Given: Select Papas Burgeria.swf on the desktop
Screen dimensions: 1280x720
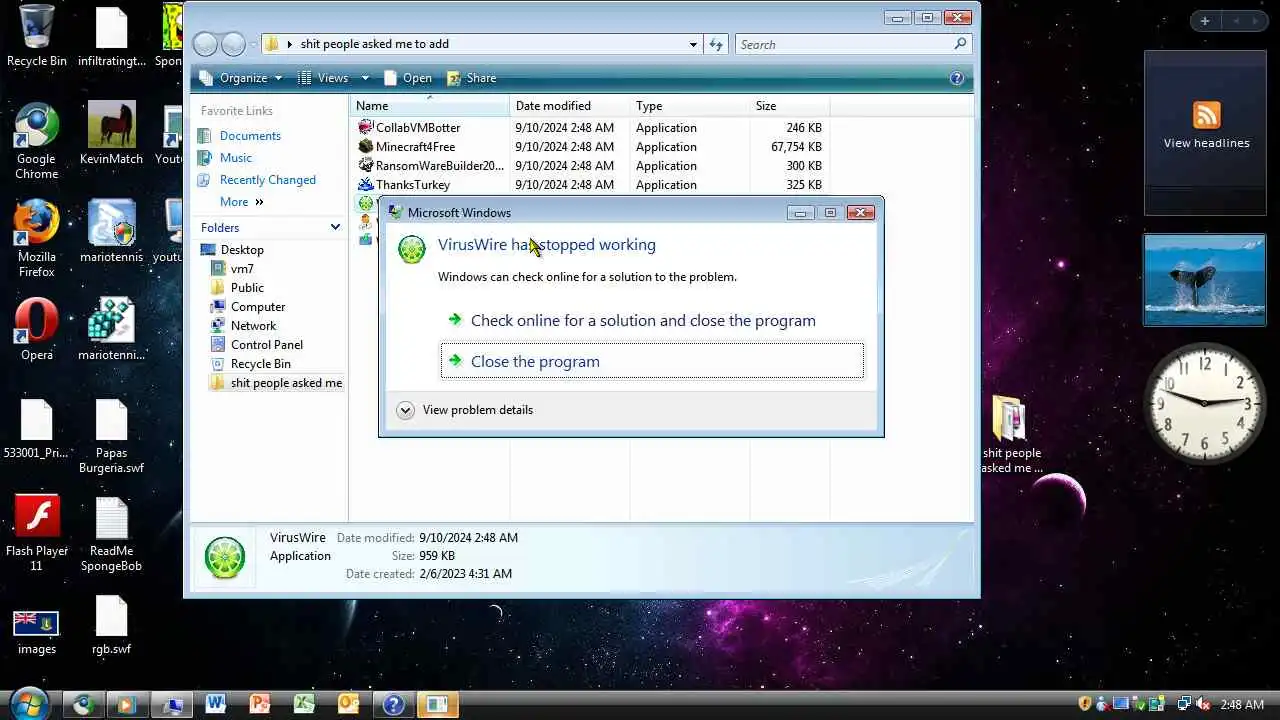Looking at the screenshot, I should coord(111,437).
